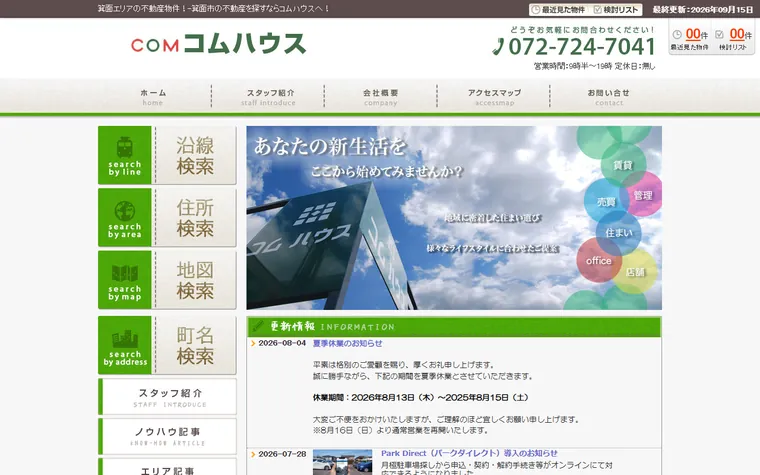Click the checkbox icon above 検討リスト counter

719,34
